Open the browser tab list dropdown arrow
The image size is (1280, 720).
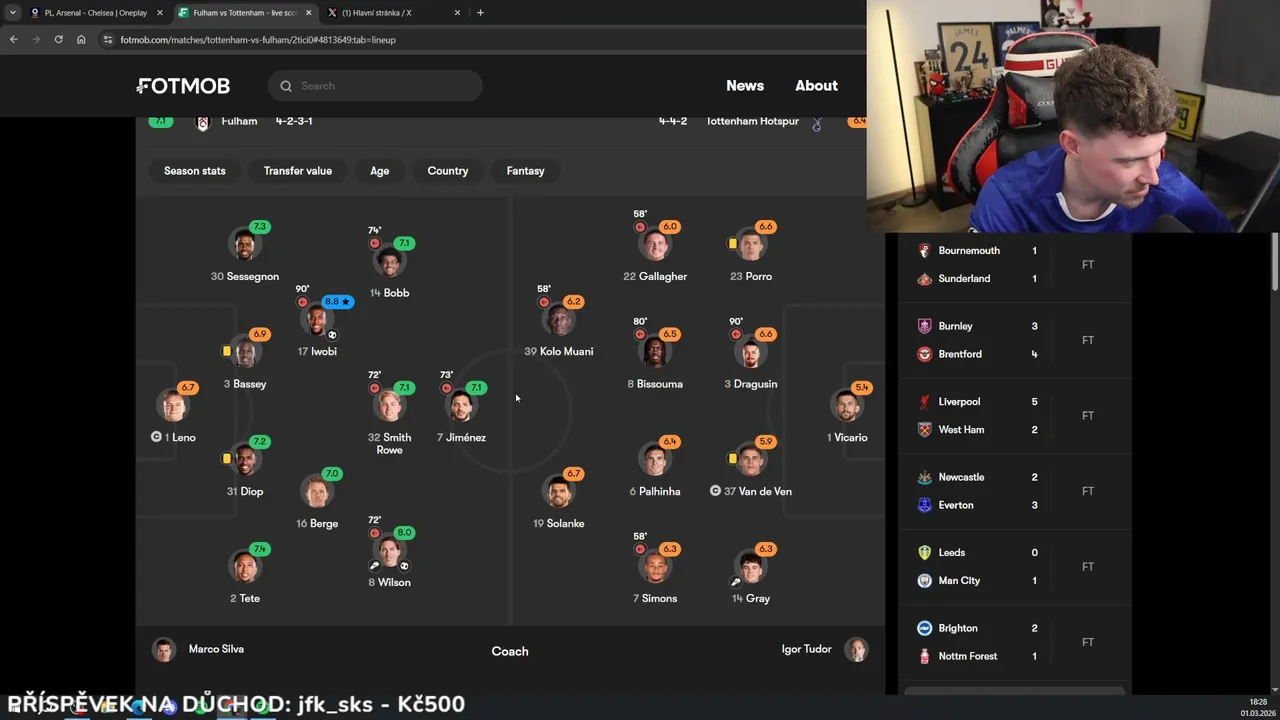point(13,13)
